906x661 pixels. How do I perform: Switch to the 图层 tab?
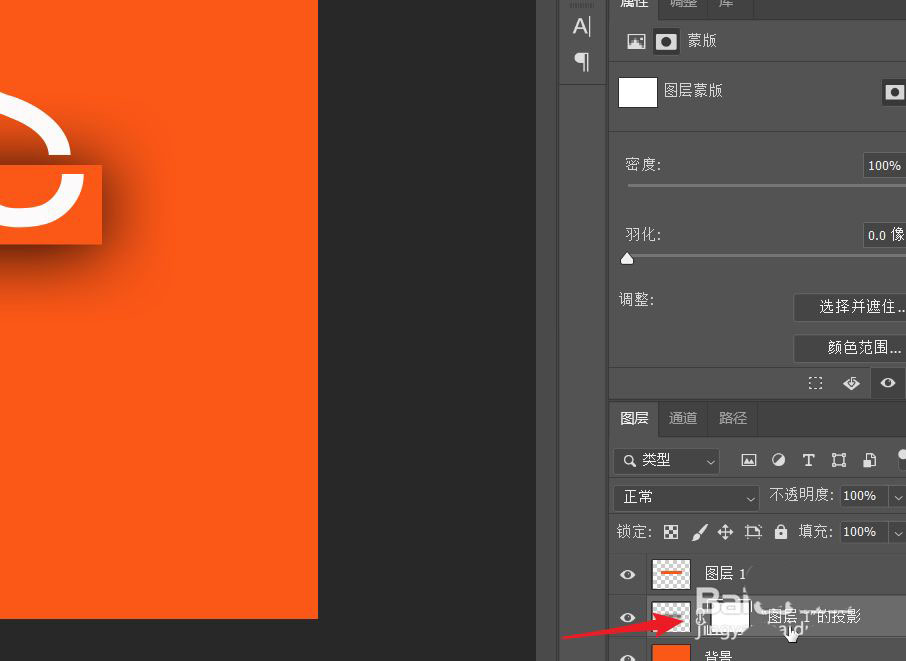point(634,418)
